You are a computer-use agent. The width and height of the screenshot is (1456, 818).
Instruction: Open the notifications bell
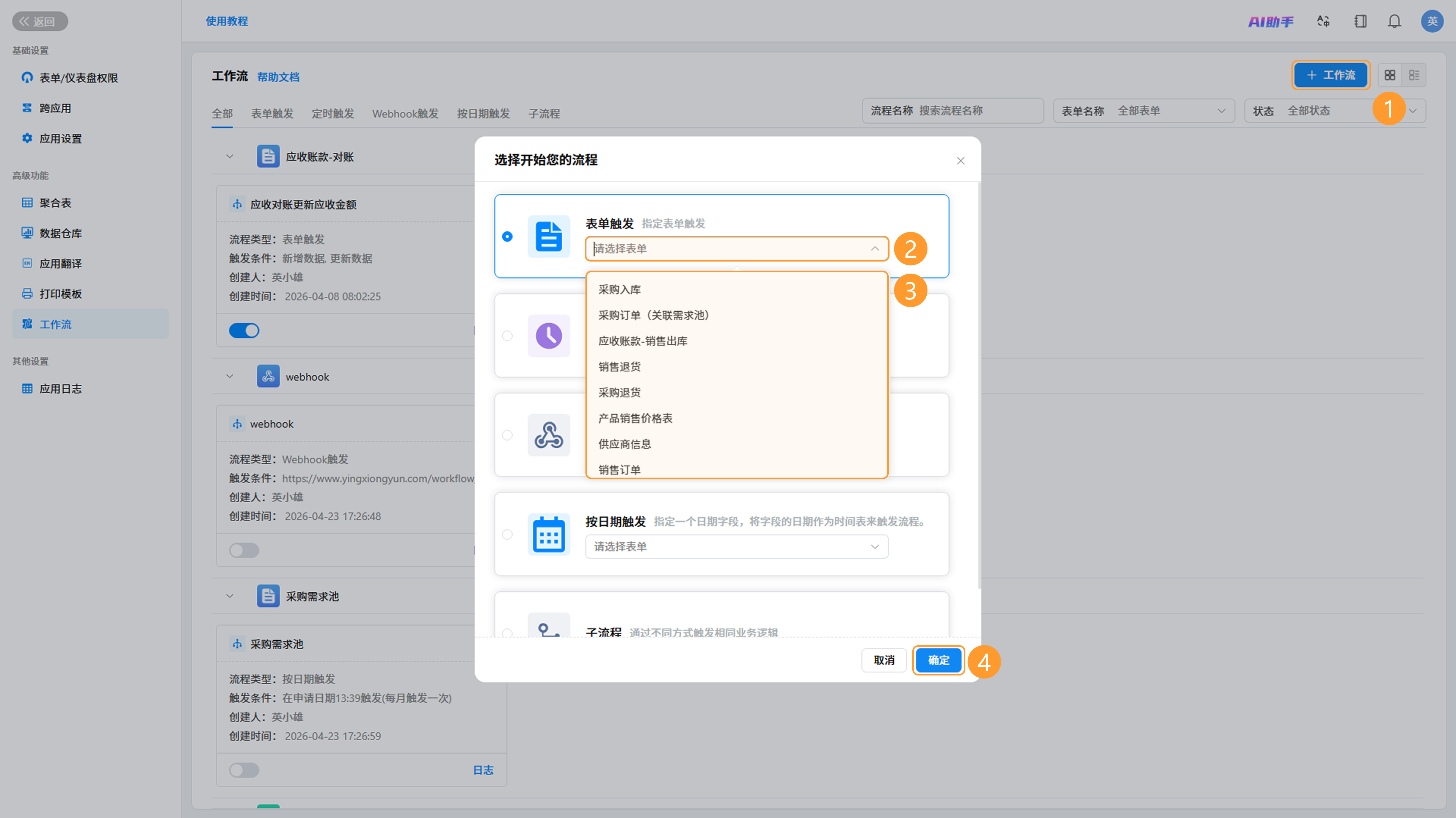click(x=1395, y=22)
